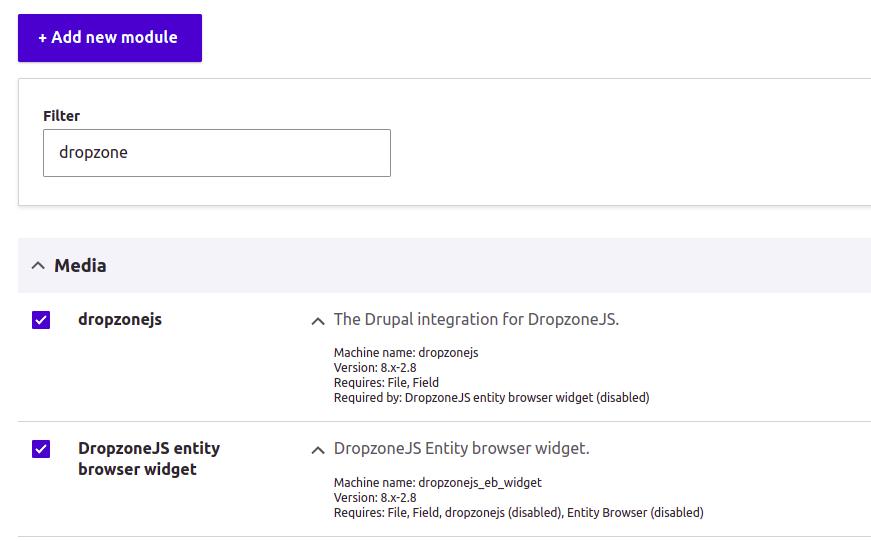The width and height of the screenshot is (871, 541).
Task: Click the Media section heading
Action: pos(80,266)
